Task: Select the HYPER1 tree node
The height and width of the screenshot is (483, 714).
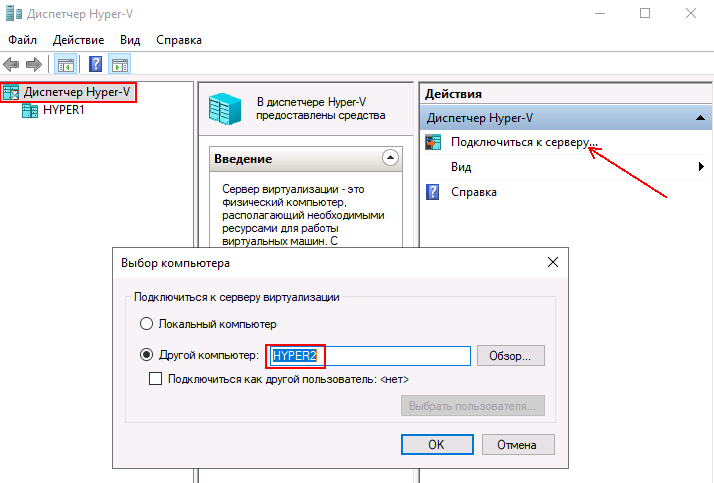Action: 64,110
